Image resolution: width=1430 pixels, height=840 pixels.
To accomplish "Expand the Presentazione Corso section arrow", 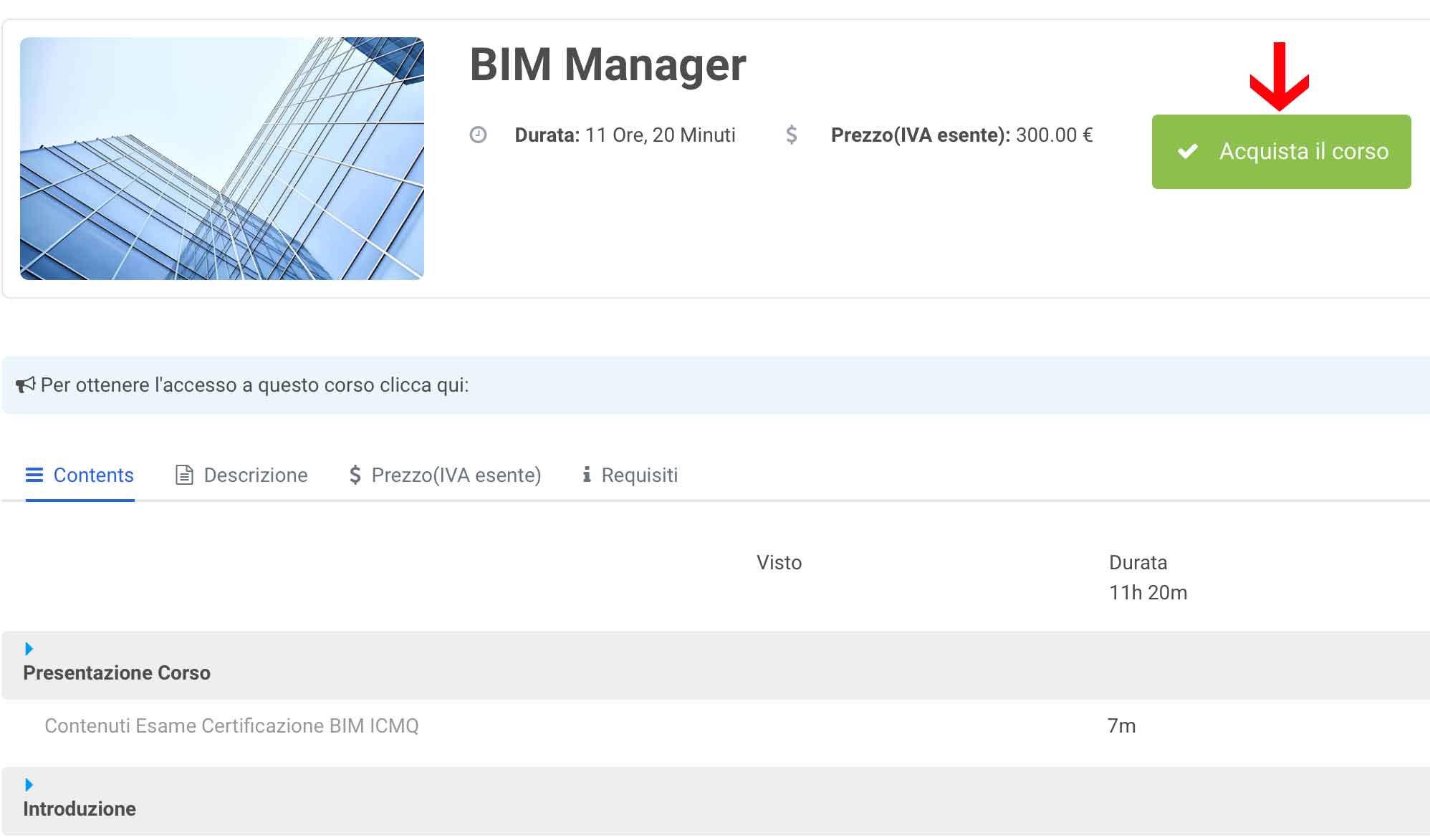I will tap(29, 649).
